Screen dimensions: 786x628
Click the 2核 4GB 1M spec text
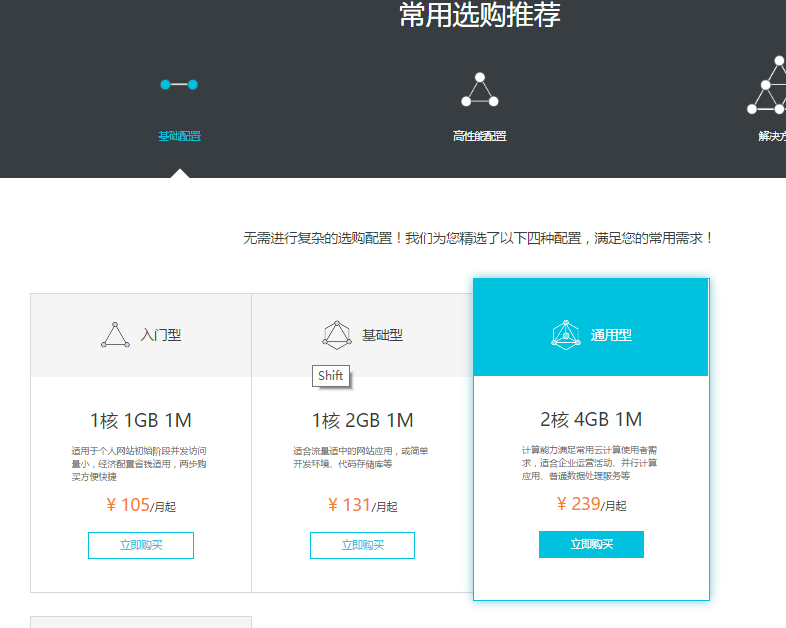click(592, 420)
